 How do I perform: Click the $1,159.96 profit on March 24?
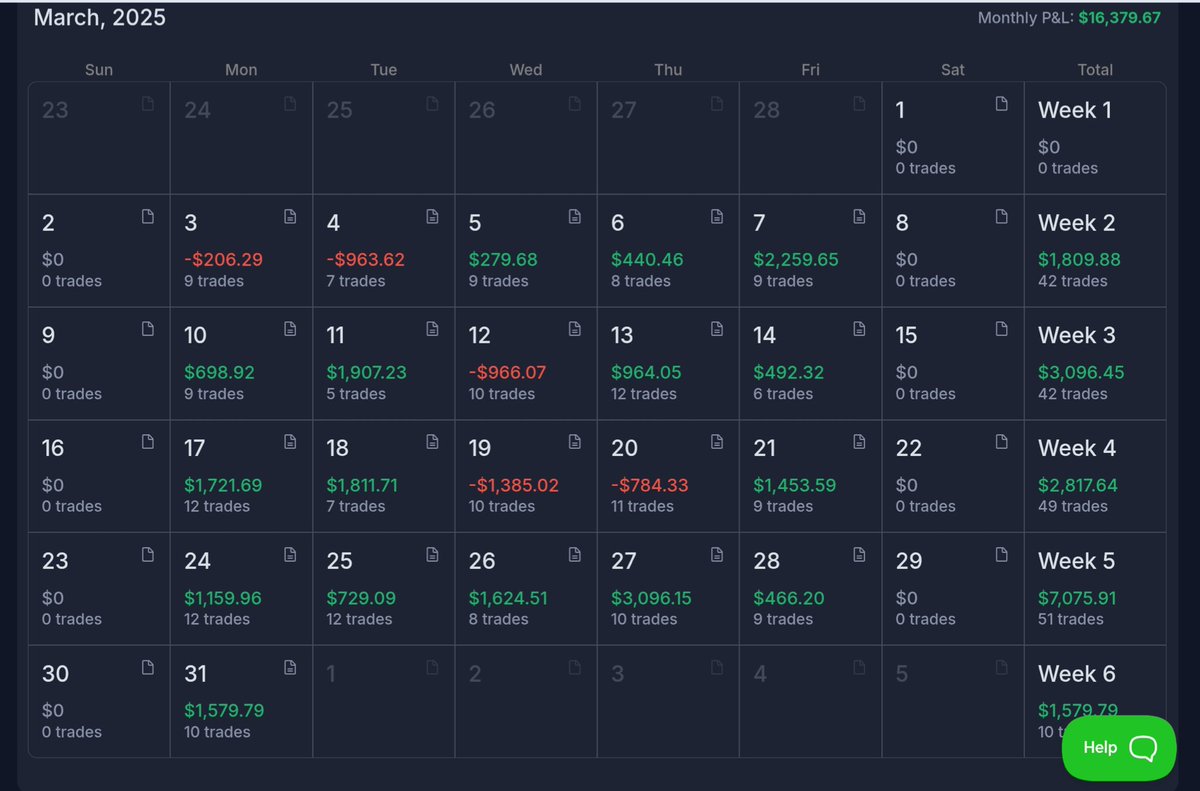223,598
